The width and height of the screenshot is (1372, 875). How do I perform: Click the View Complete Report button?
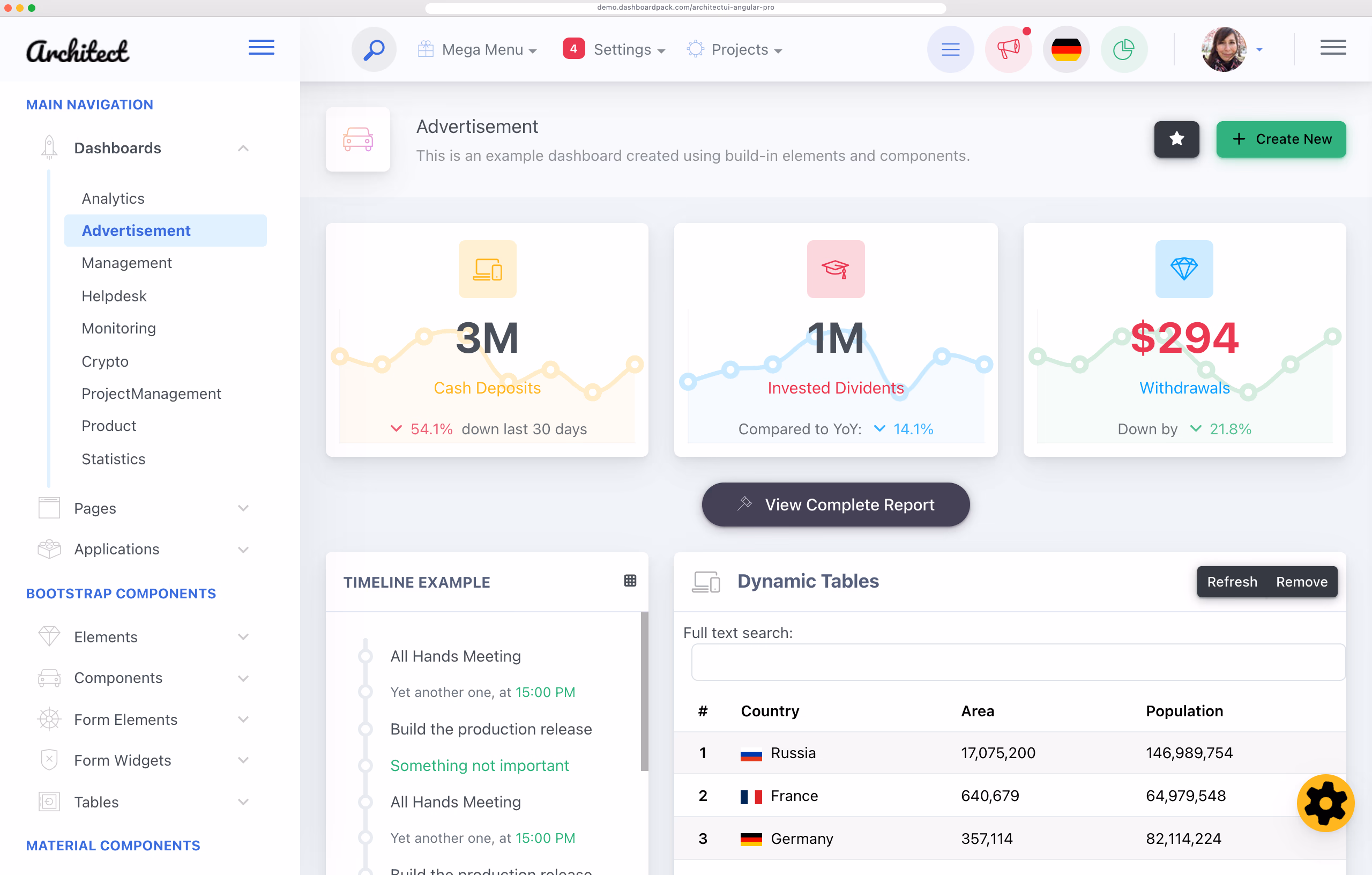[x=836, y=505]
